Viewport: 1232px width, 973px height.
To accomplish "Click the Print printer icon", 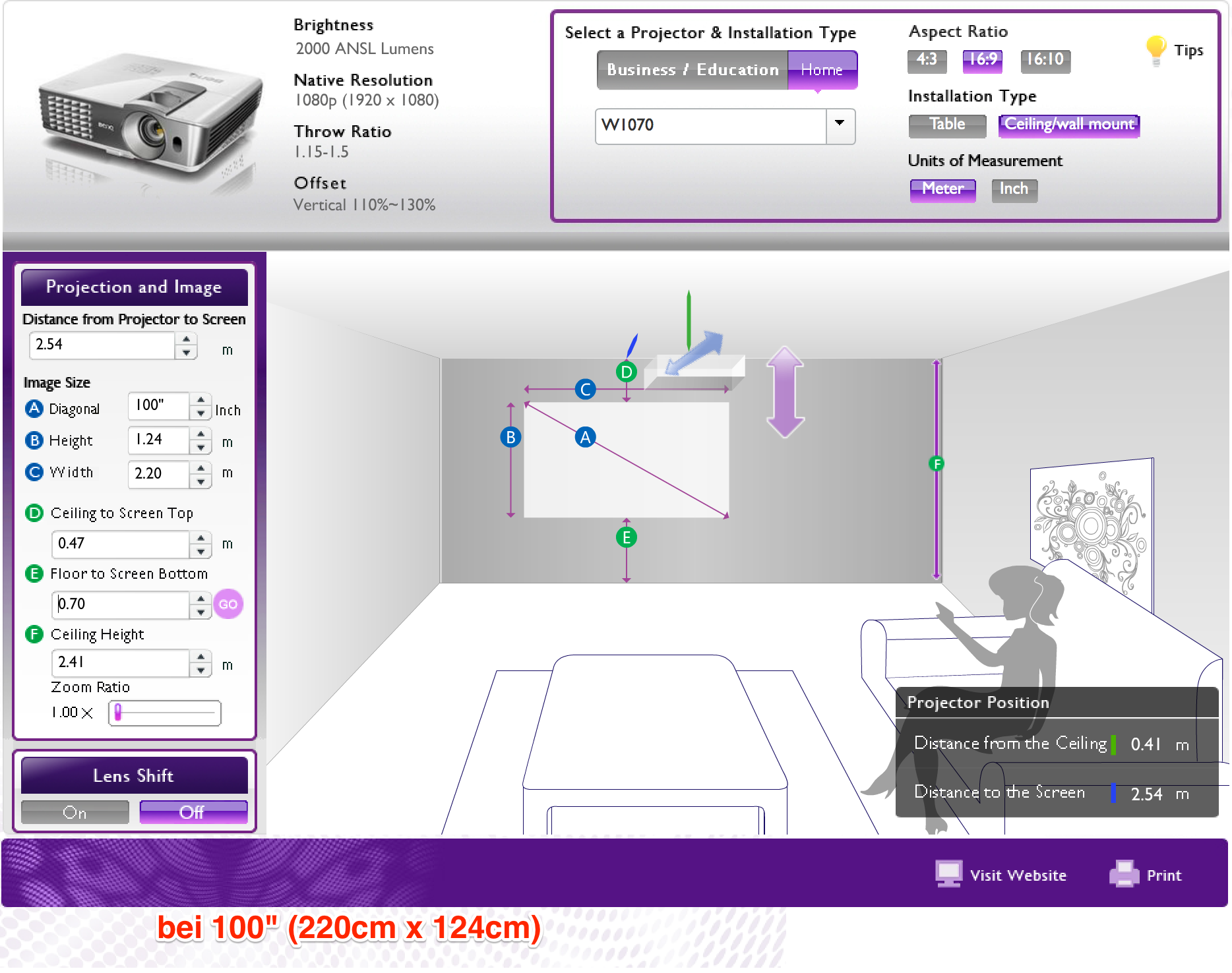I will [x=1124, y=874].
